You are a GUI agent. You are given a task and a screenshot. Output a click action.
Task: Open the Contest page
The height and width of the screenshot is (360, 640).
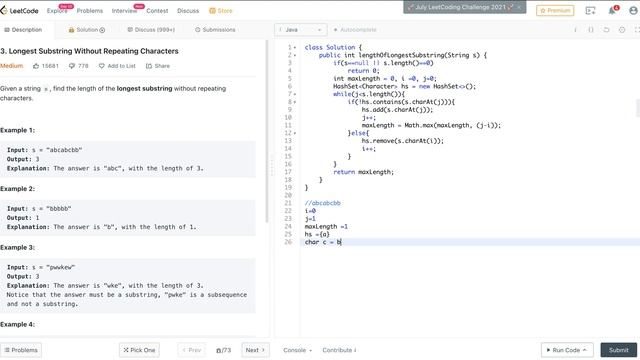coord(157,11)
